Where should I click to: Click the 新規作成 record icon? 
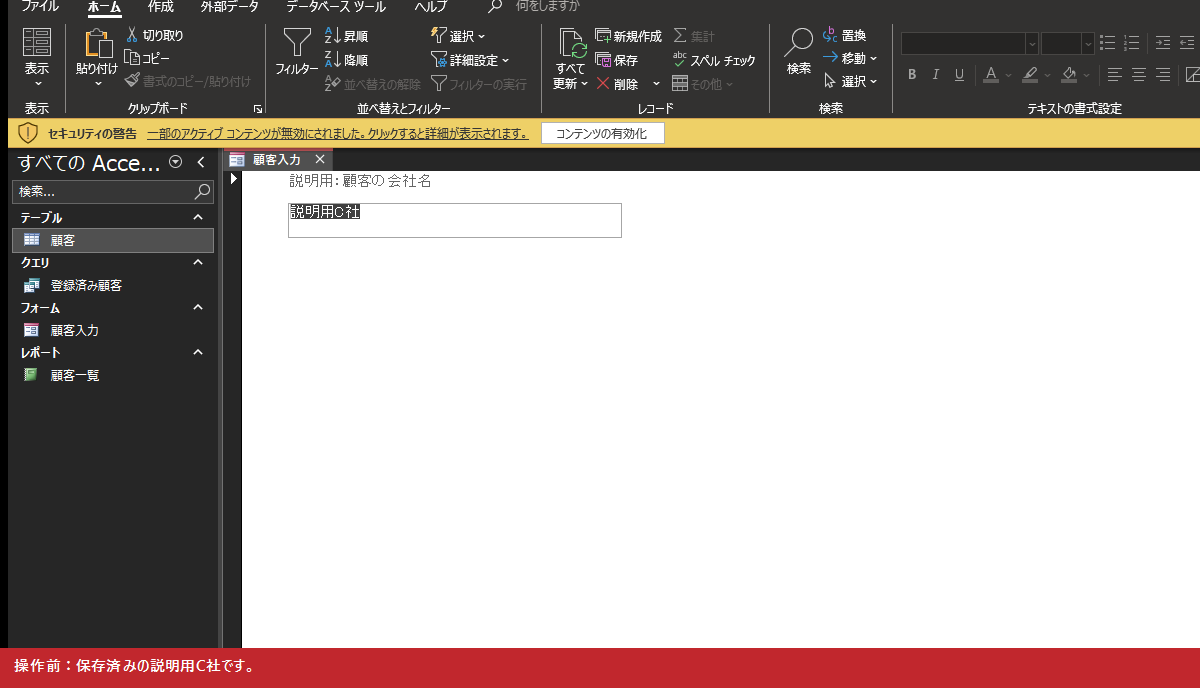click(603, 36)
